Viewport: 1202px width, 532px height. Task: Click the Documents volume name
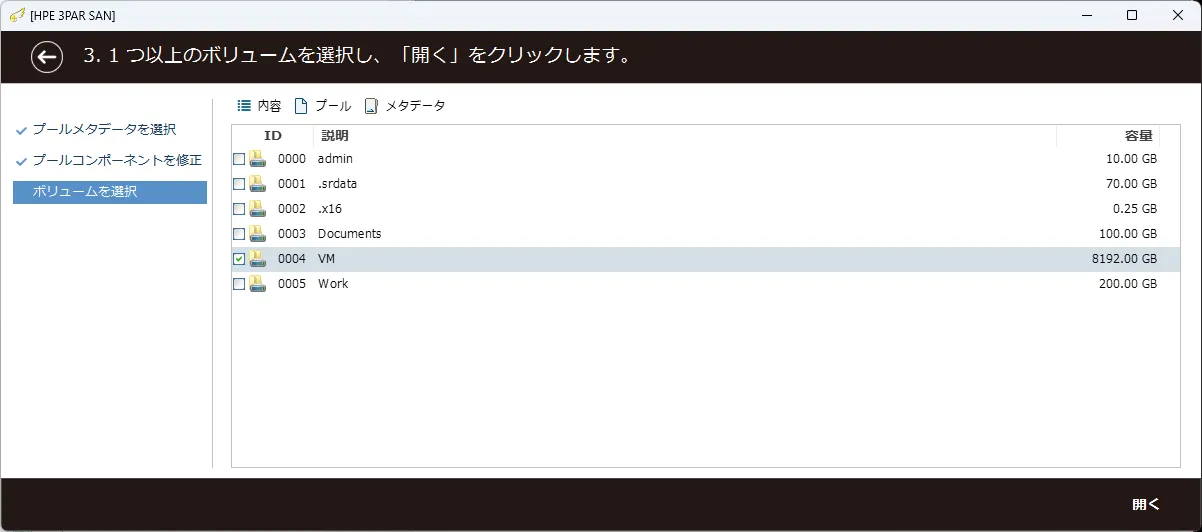click(x=350, y=234)
